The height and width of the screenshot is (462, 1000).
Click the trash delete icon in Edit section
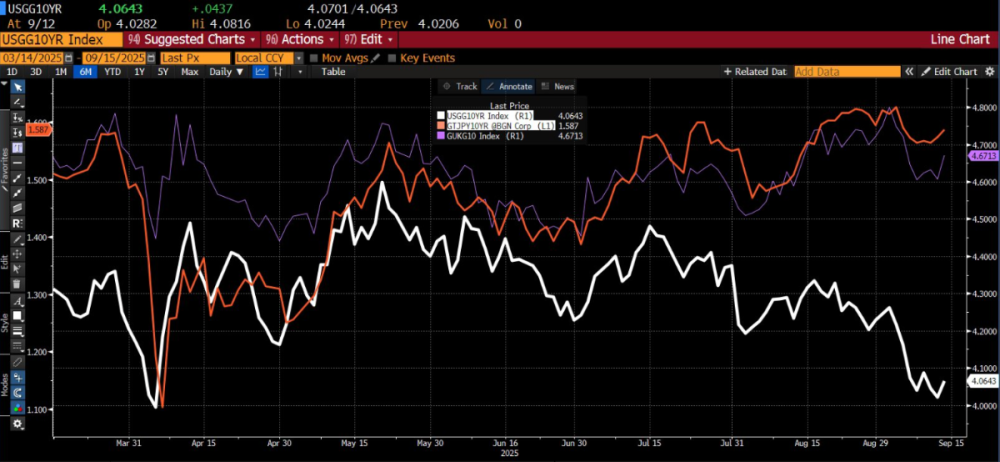coord(17,284)
